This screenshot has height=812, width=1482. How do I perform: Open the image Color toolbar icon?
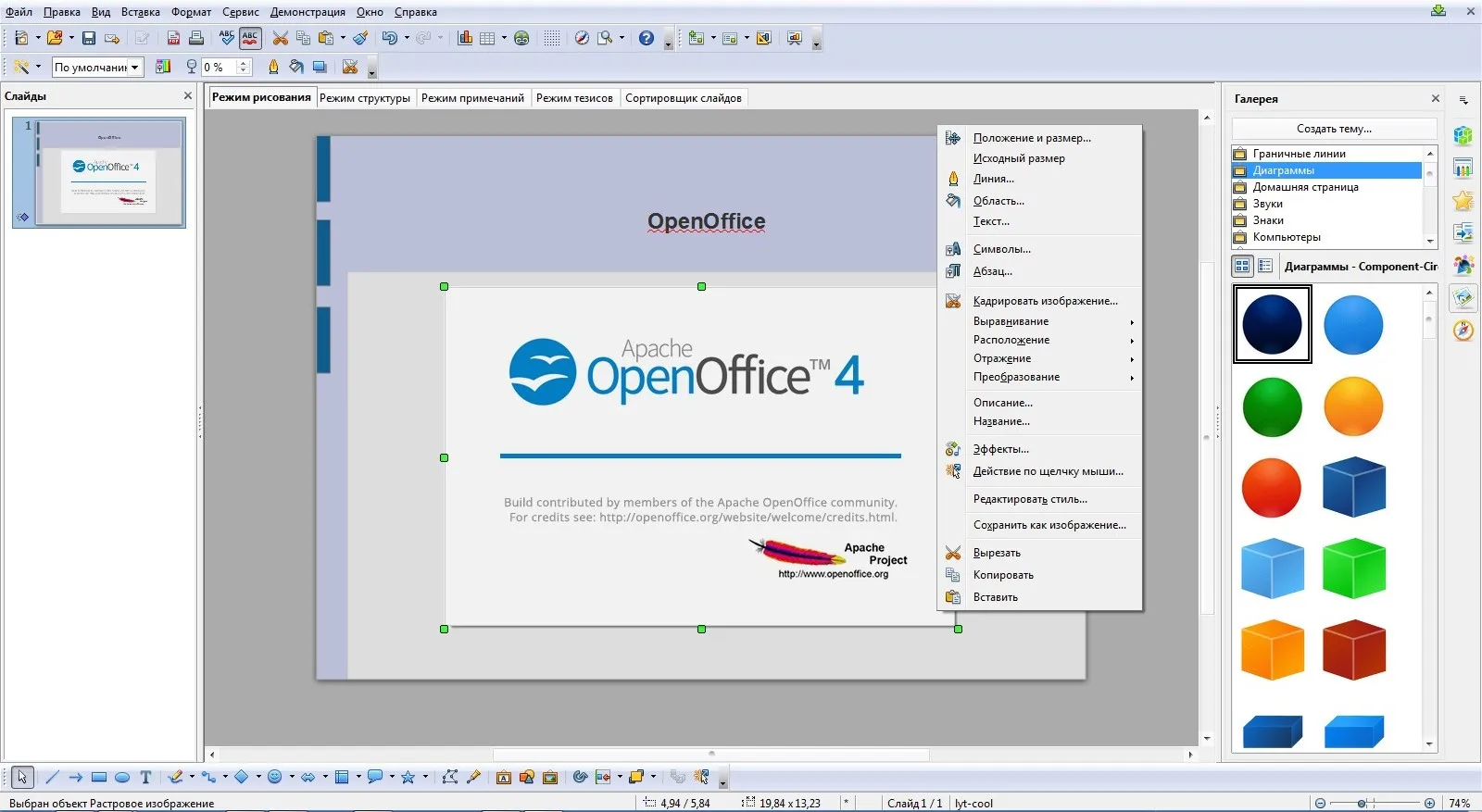[163, 67]
